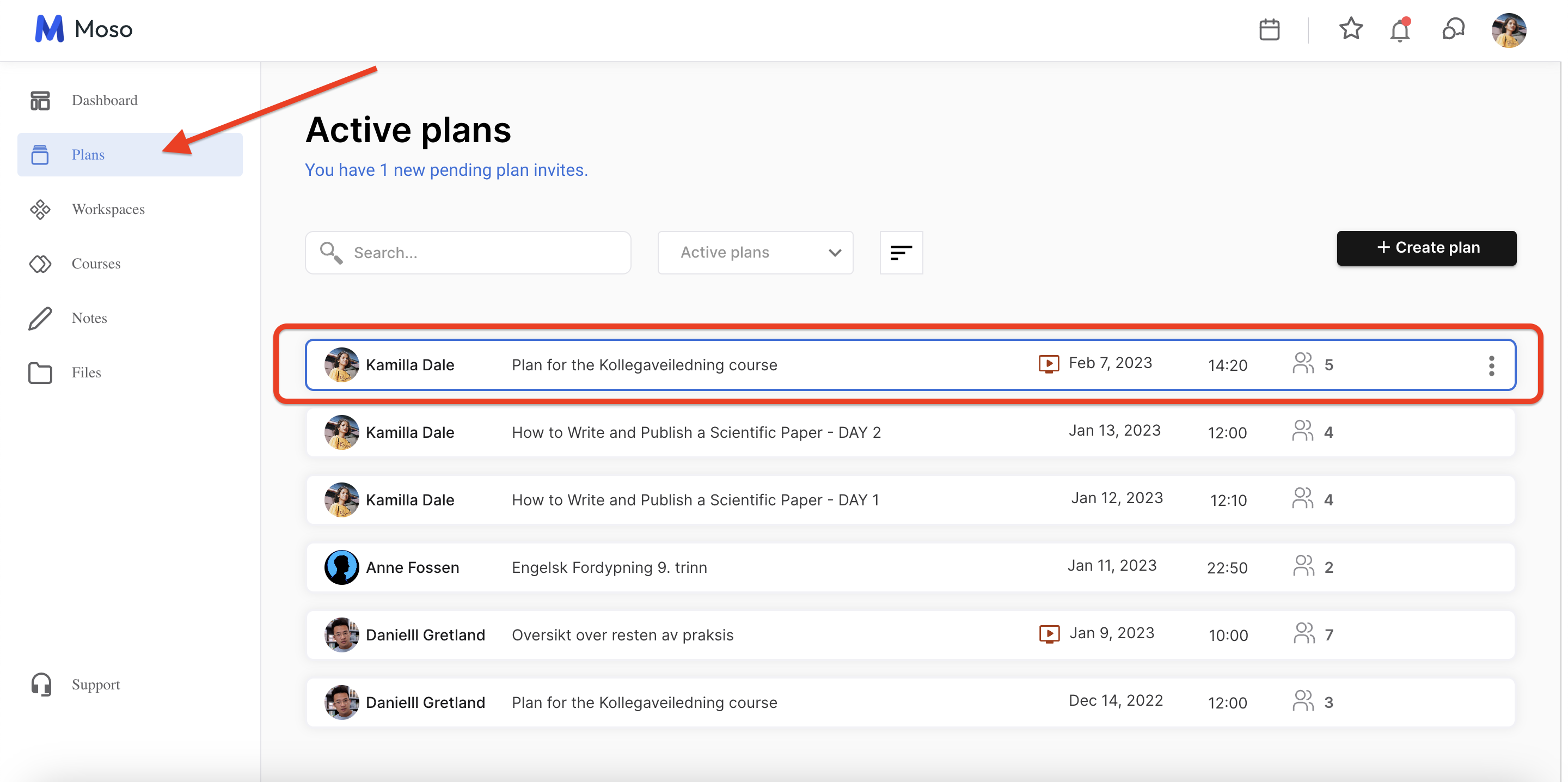Select Courses in the sidebar
The height and width of the screenshot is (782, 1568).
pos(96,263)
